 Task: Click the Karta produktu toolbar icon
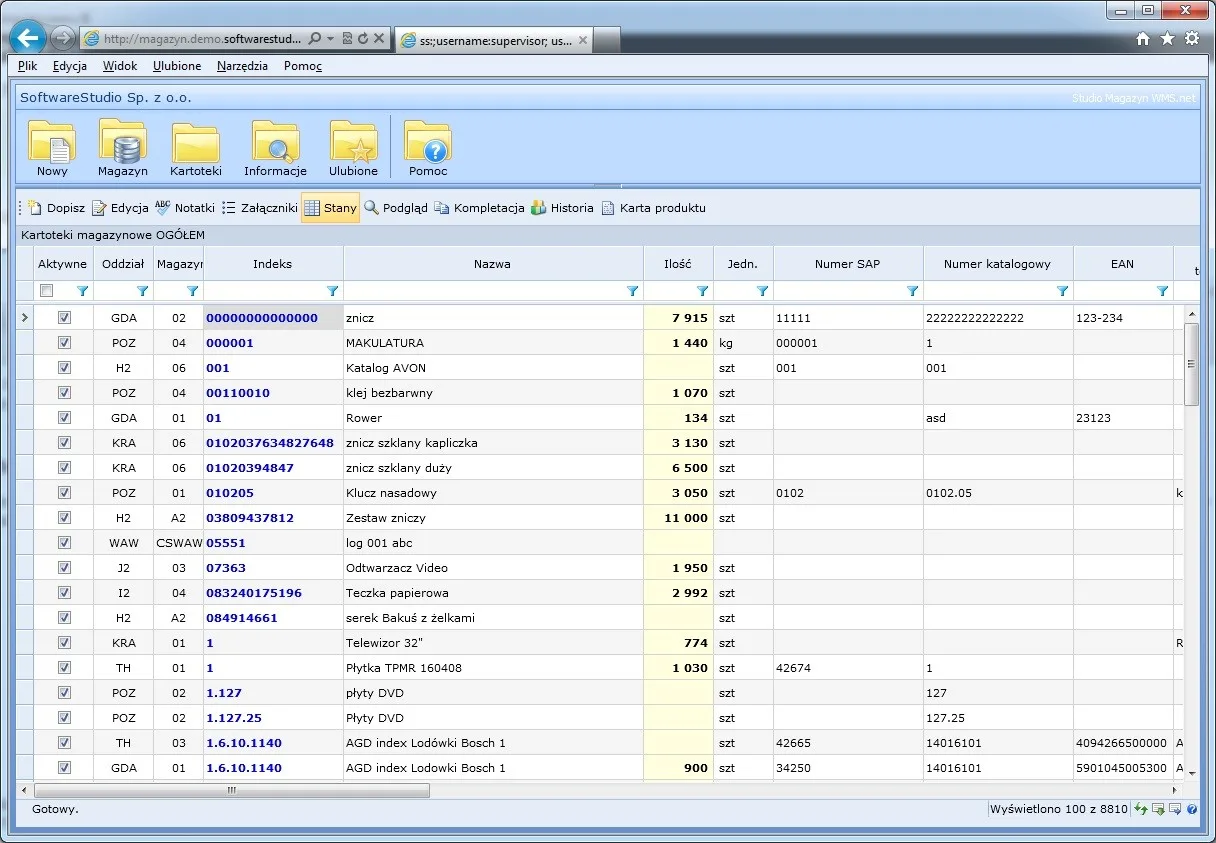tap(608, 208)
